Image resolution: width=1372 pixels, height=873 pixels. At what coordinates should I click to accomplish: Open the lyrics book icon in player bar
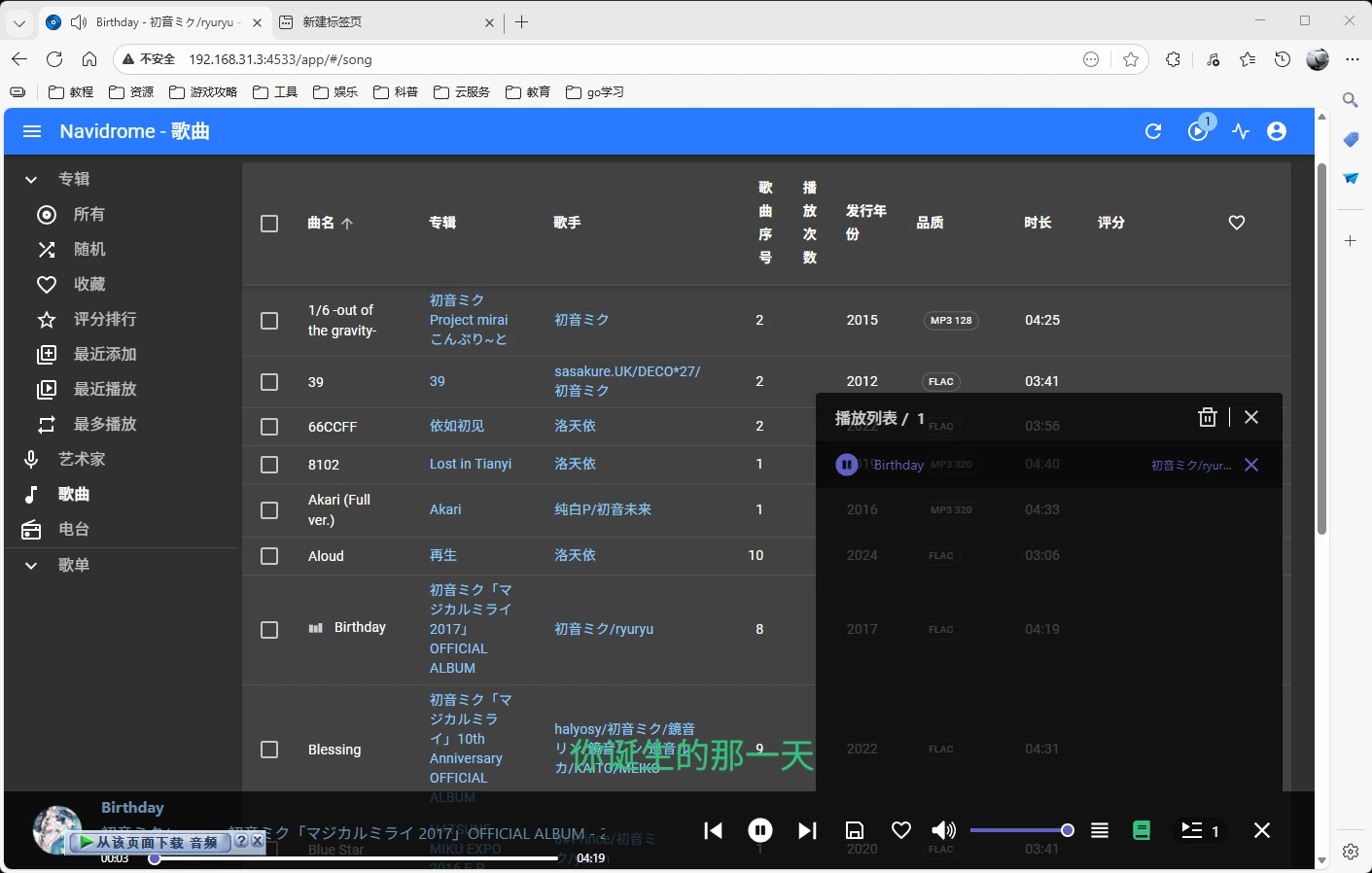(x=1142, y=830)
